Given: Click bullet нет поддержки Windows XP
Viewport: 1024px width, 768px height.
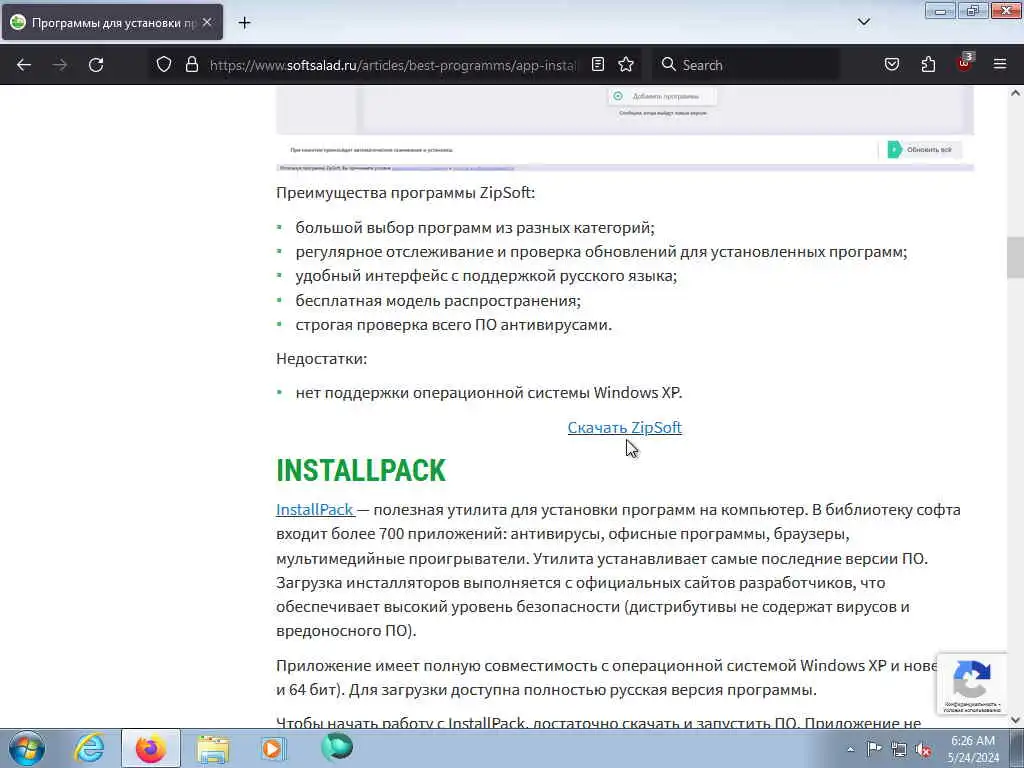Looking at the screenshot, I should pos(488,392).
